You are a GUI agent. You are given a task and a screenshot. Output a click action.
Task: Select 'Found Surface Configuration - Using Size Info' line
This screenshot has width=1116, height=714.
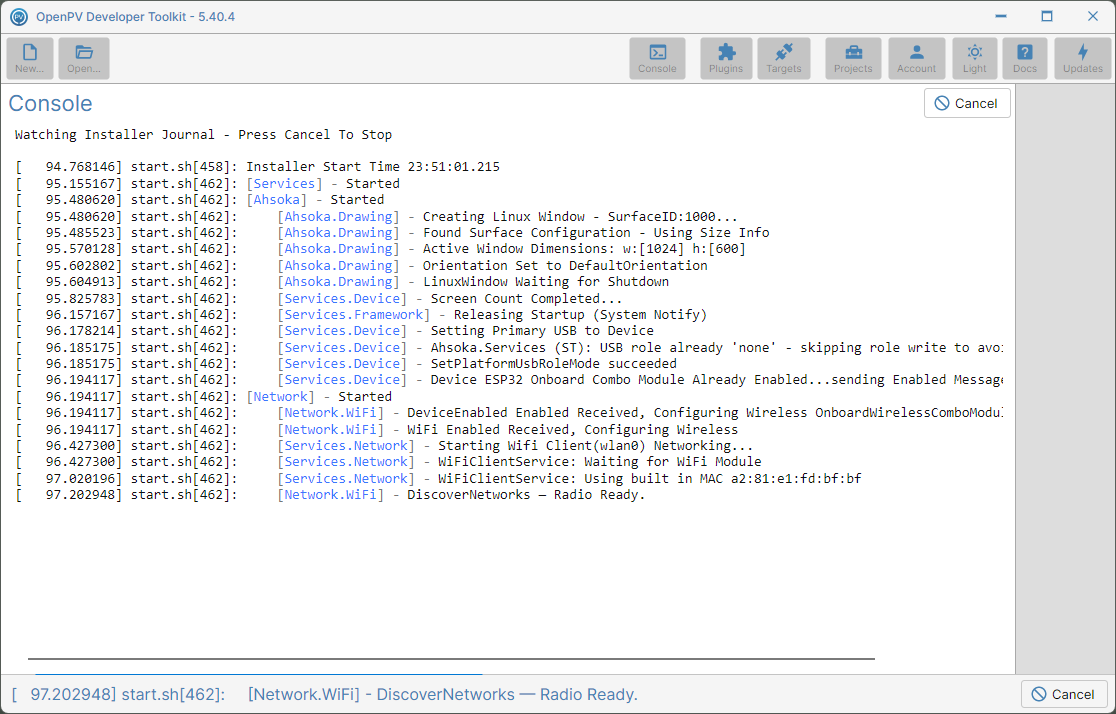tap(392, 233)
